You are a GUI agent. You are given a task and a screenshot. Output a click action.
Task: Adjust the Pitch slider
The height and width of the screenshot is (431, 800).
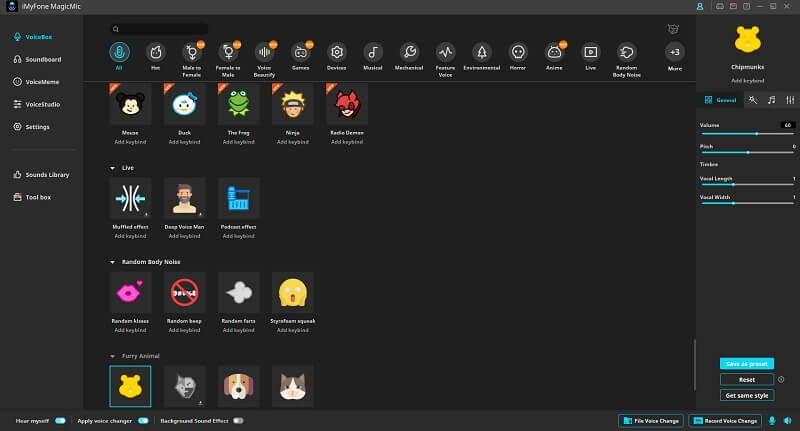(747, 152)
